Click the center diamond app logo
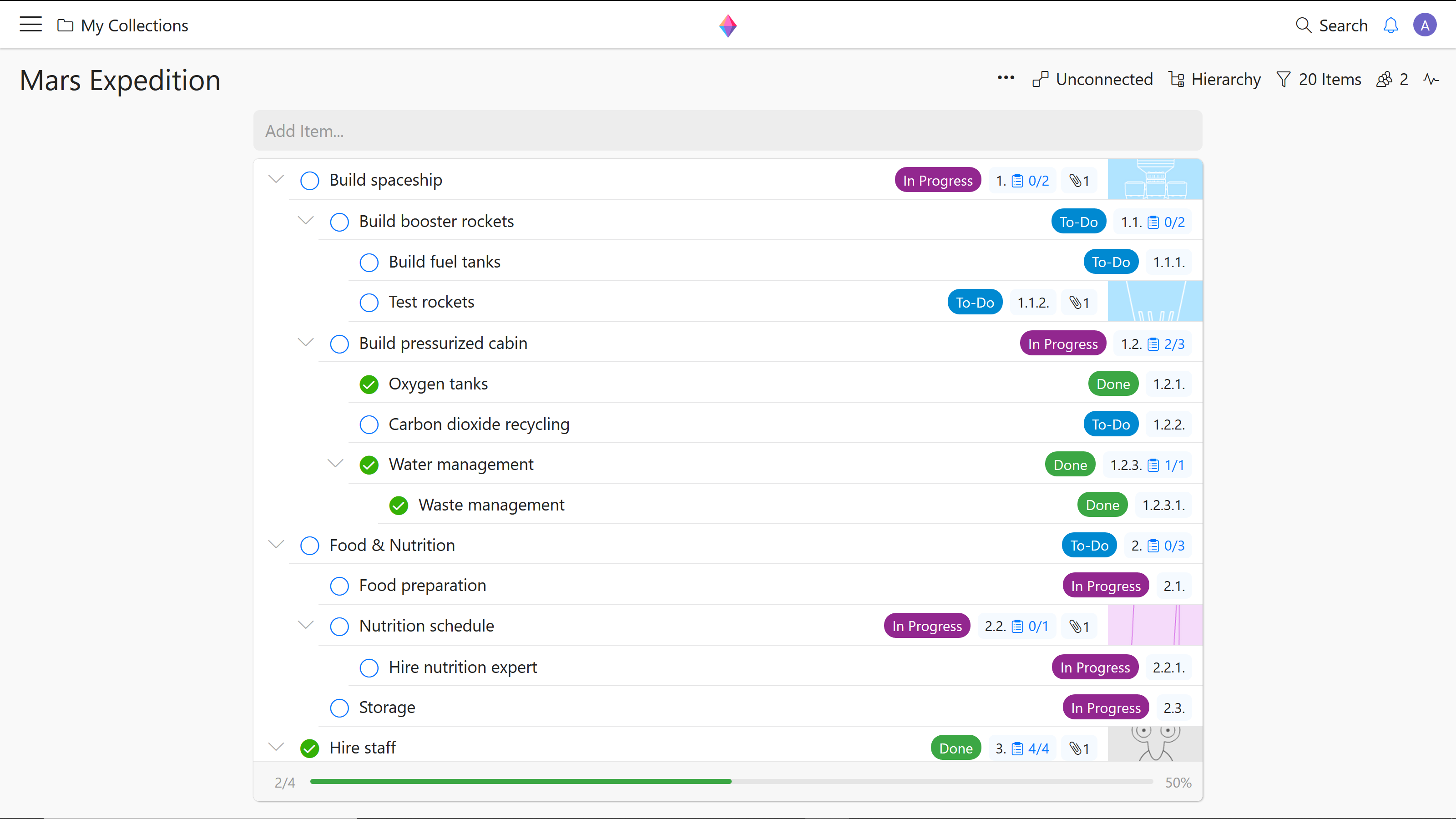 tap(728, 25)
